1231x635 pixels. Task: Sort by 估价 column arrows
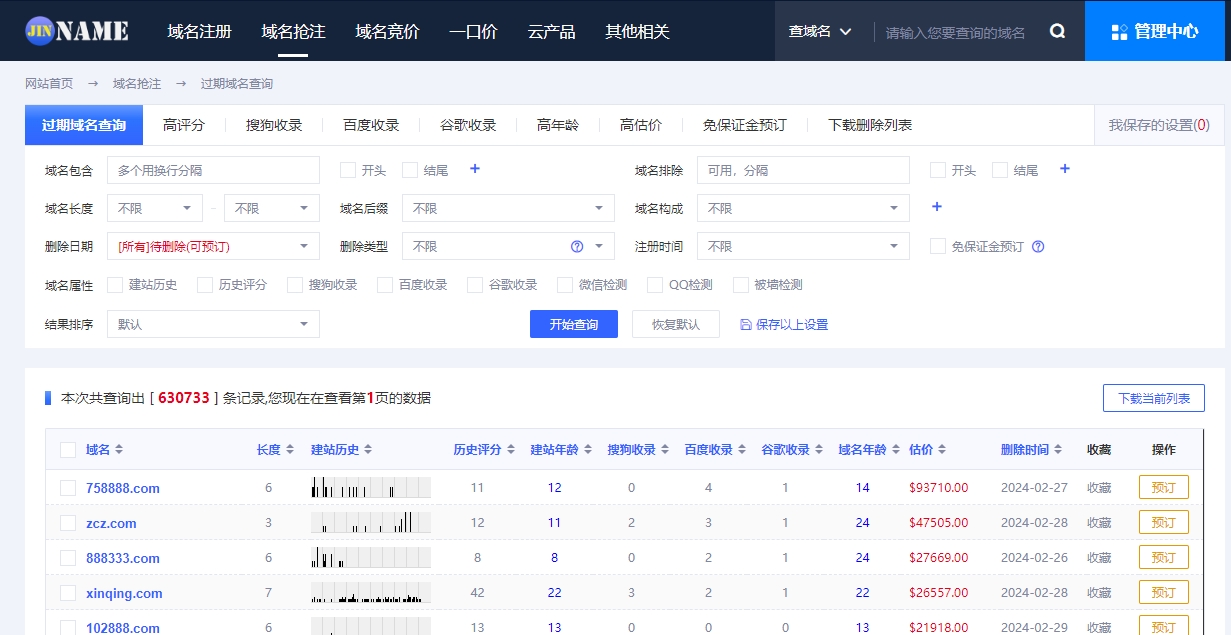click(942, 450)
